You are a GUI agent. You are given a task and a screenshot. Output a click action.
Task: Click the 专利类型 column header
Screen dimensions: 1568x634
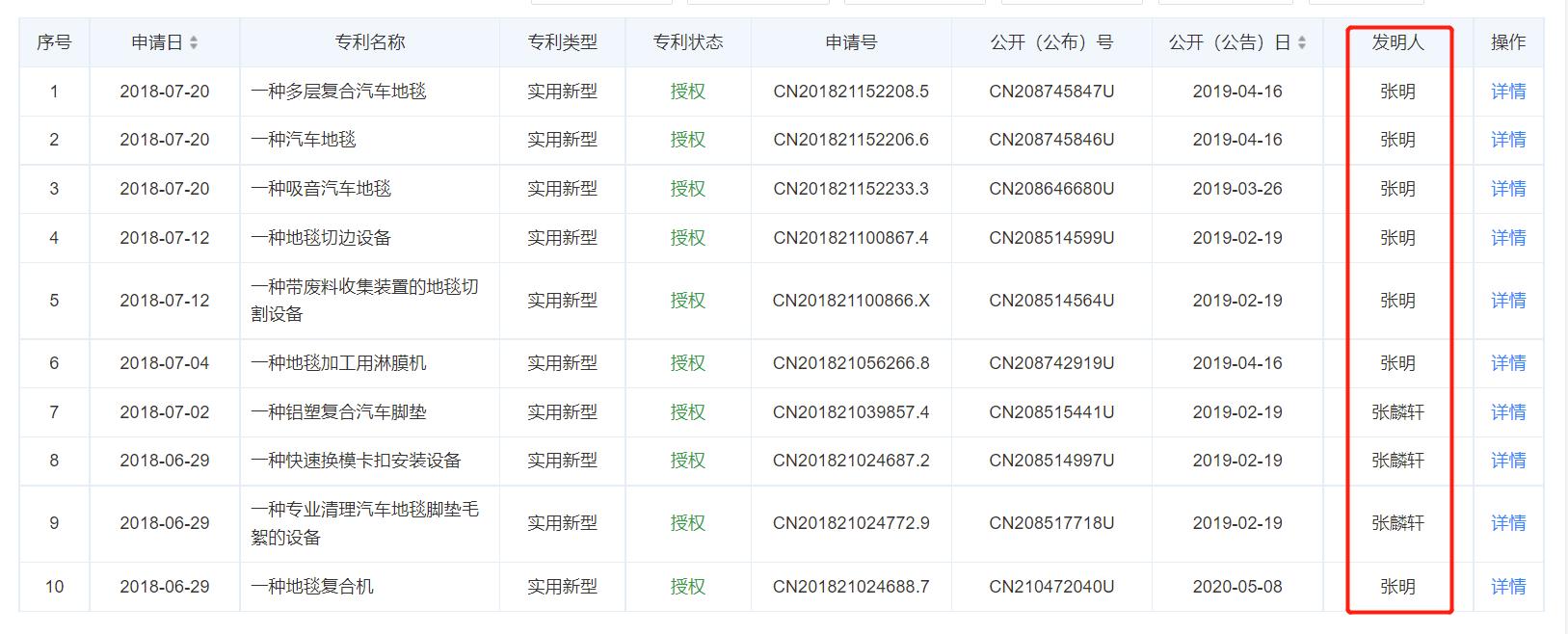[x=562, y=42]
